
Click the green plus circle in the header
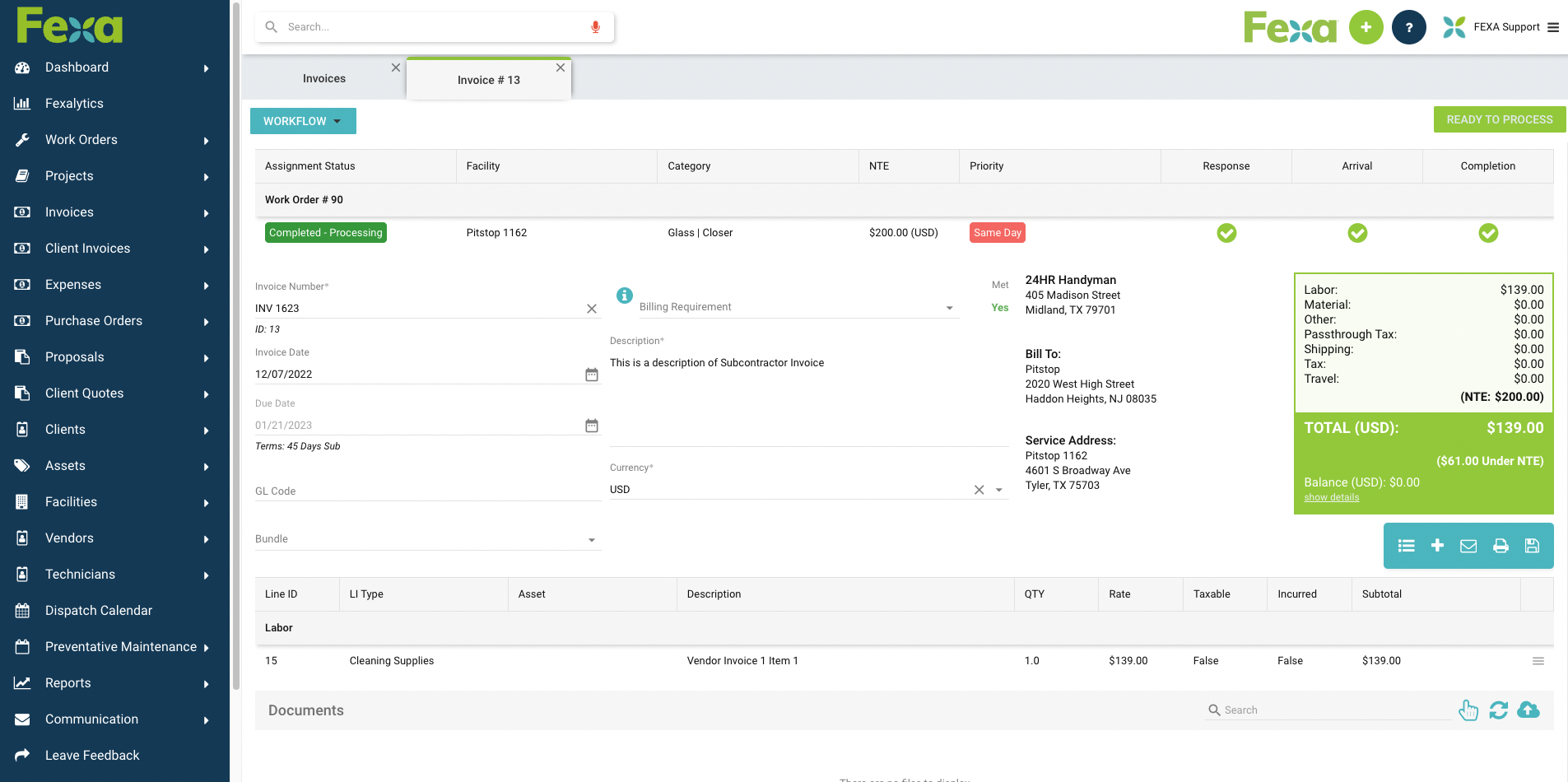point(1366,26)
